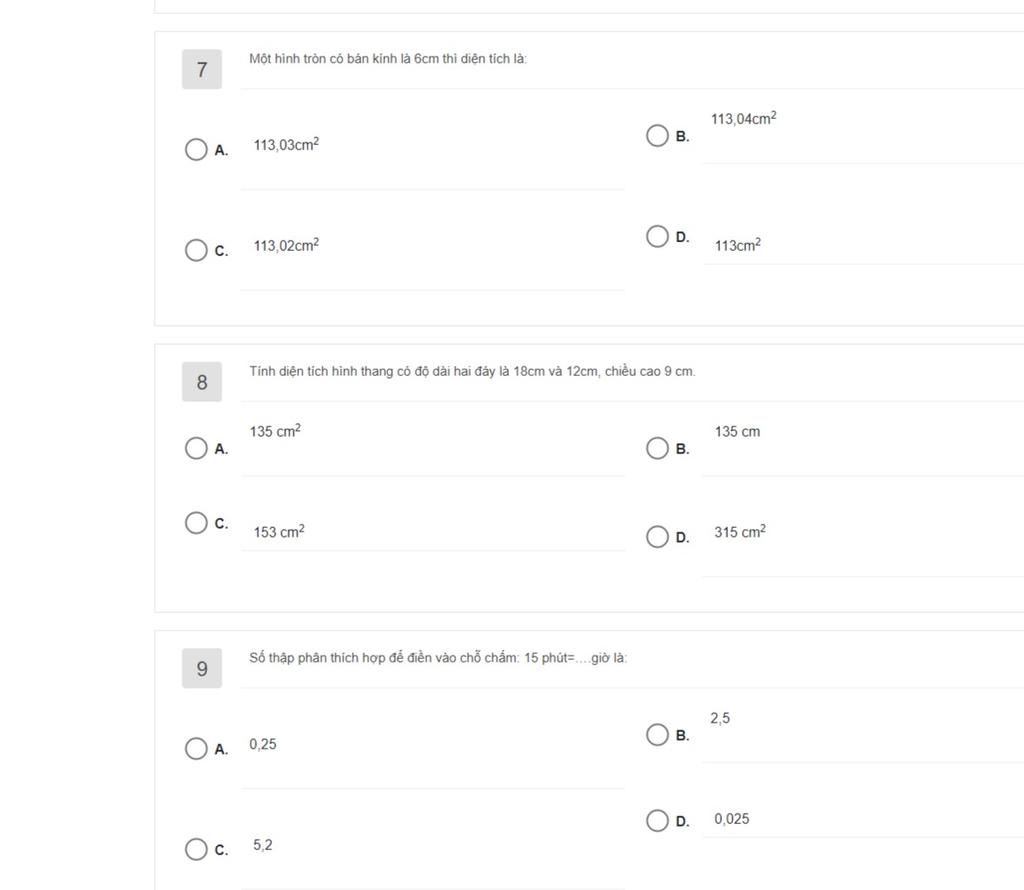Pick answer C 153 cm² for question 8
Image resolution: width=1024 pixels, height=890 pixels.
point(196,523)
